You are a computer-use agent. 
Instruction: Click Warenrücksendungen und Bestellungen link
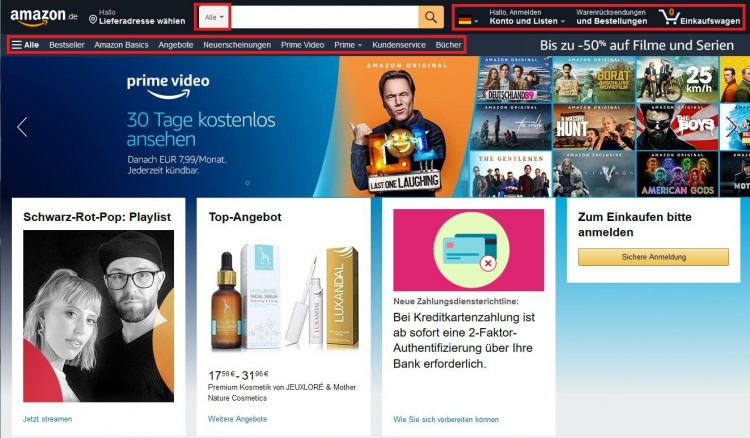pos(611,17)
